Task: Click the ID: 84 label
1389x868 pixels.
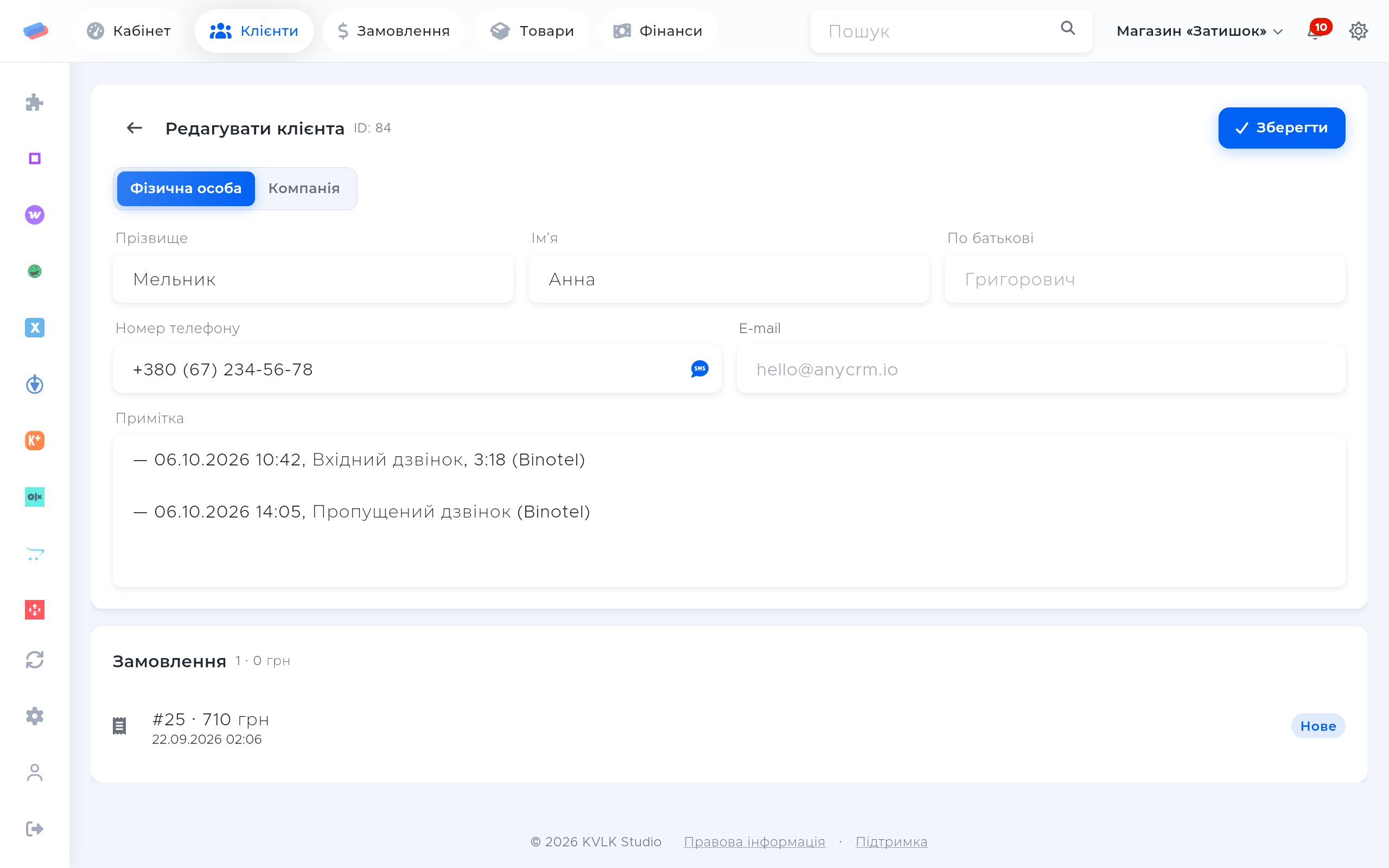Action: tap(372, 128)
